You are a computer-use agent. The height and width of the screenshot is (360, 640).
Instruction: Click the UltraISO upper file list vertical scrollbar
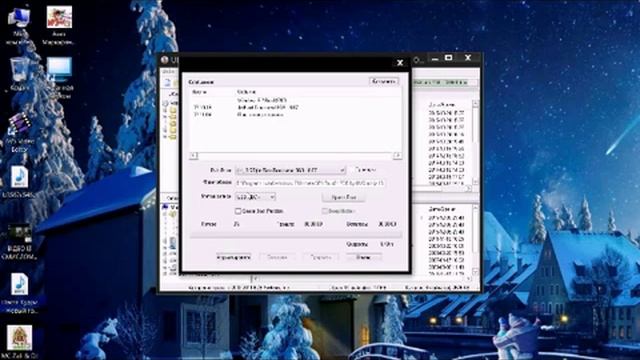point(476,144)
